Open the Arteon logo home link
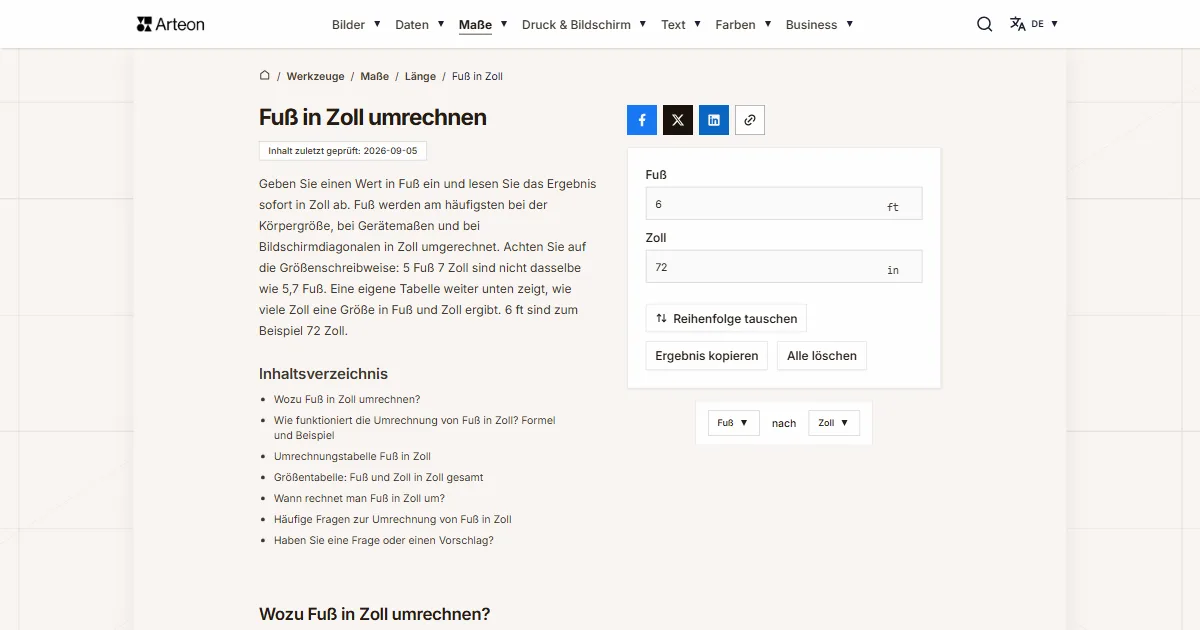The width and height of the screenshot is (1200, 630). coord(171,24)
